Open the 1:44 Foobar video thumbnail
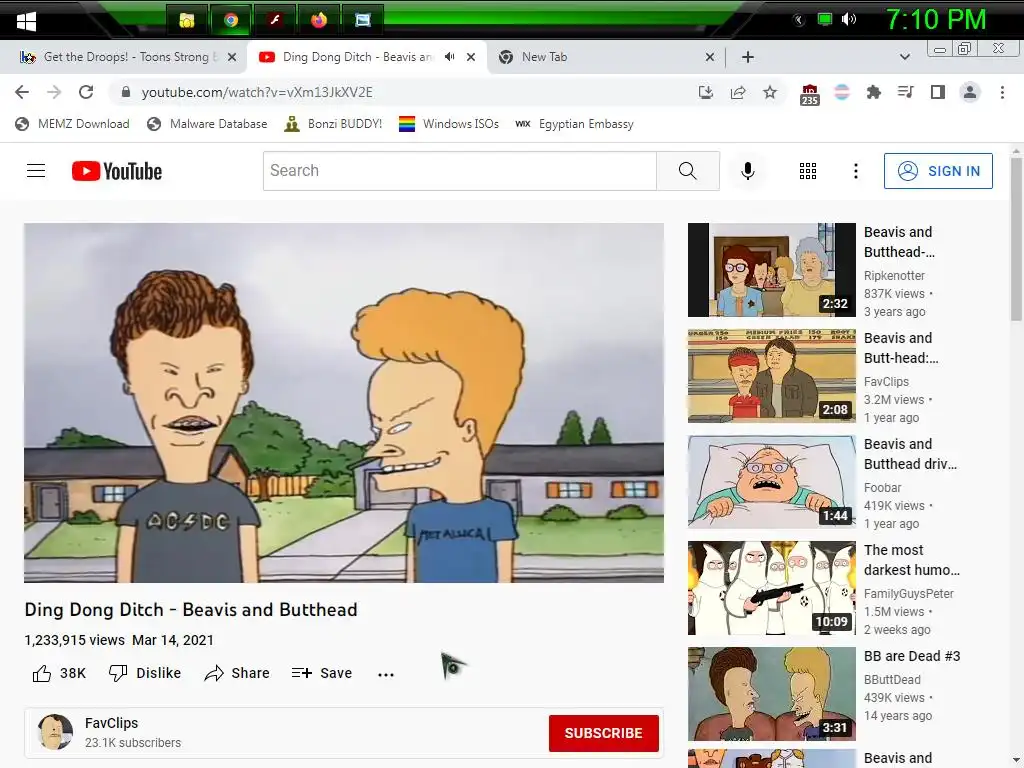 [x=771, y=482]
